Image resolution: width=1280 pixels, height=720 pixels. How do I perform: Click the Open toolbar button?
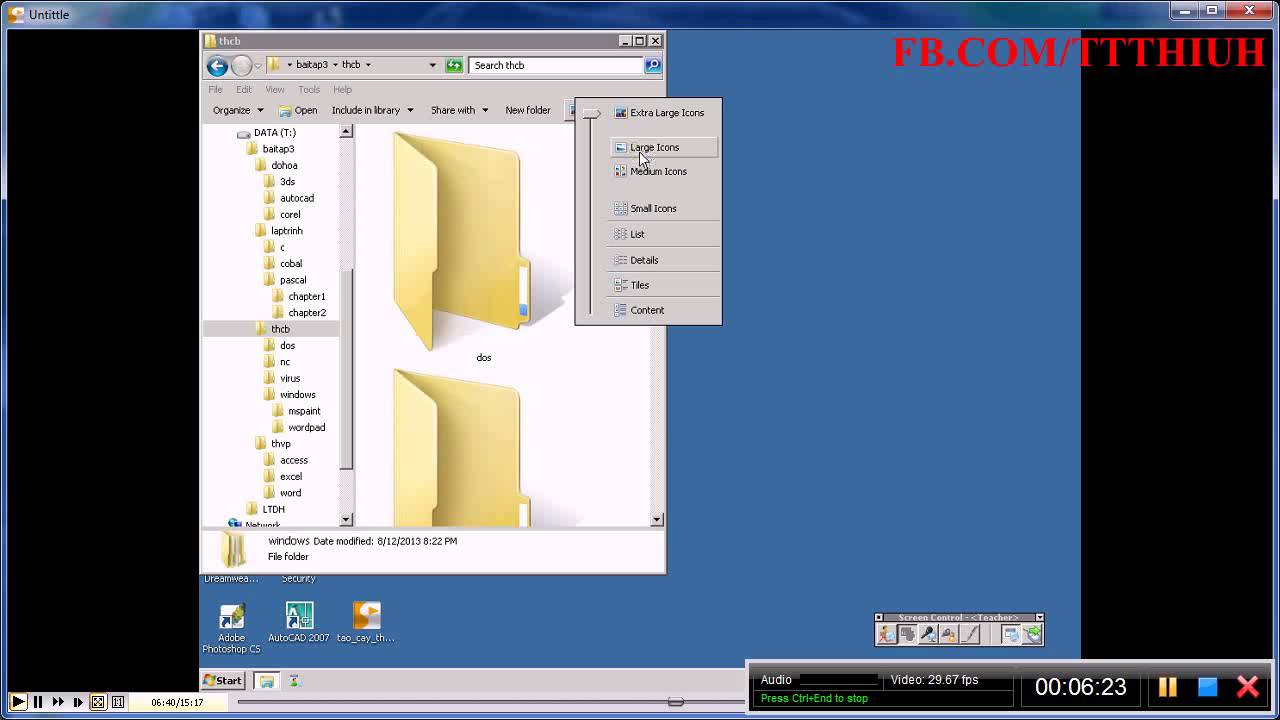point(298,110)
